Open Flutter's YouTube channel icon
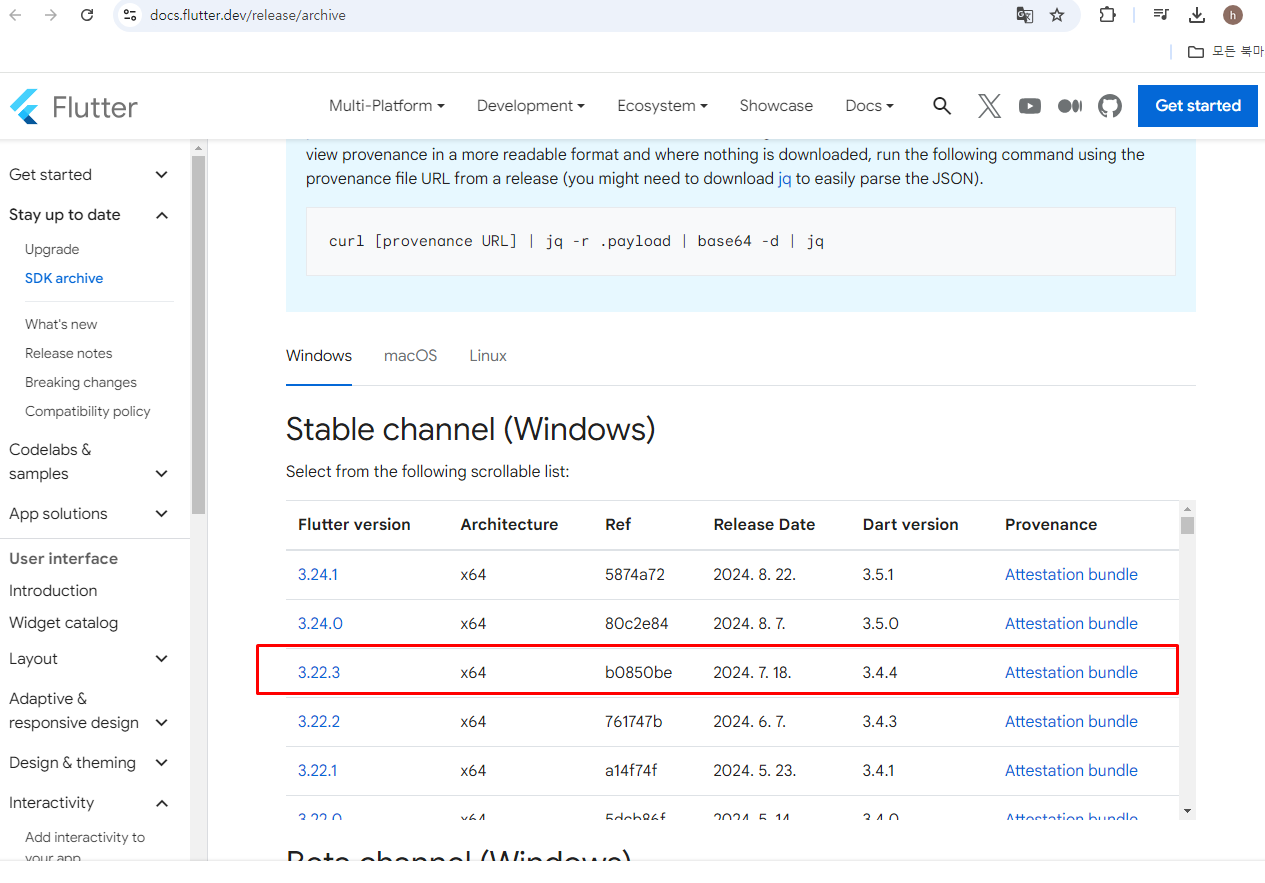This screenshot has width=1265, height=883. tap(1030, 106)
